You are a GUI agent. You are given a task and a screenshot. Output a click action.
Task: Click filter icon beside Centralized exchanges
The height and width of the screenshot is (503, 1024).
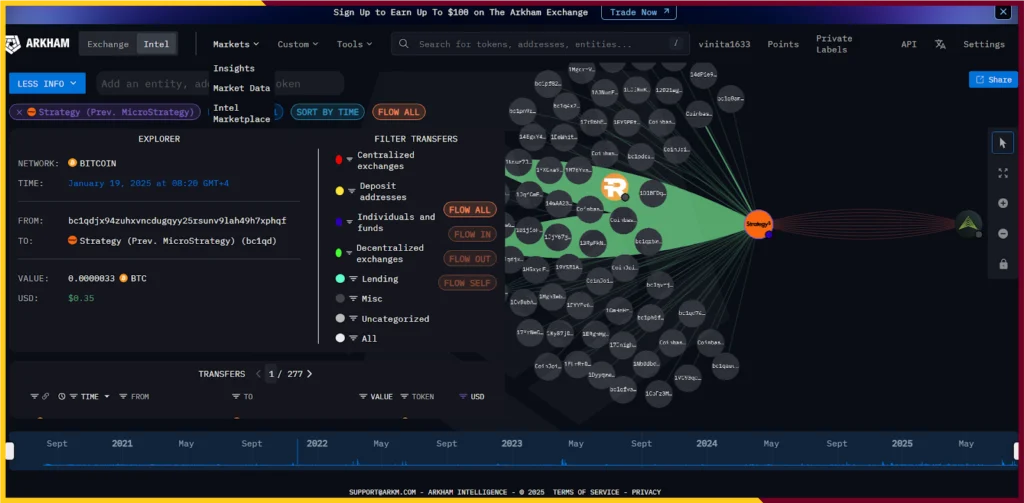[x=350, y=159]
